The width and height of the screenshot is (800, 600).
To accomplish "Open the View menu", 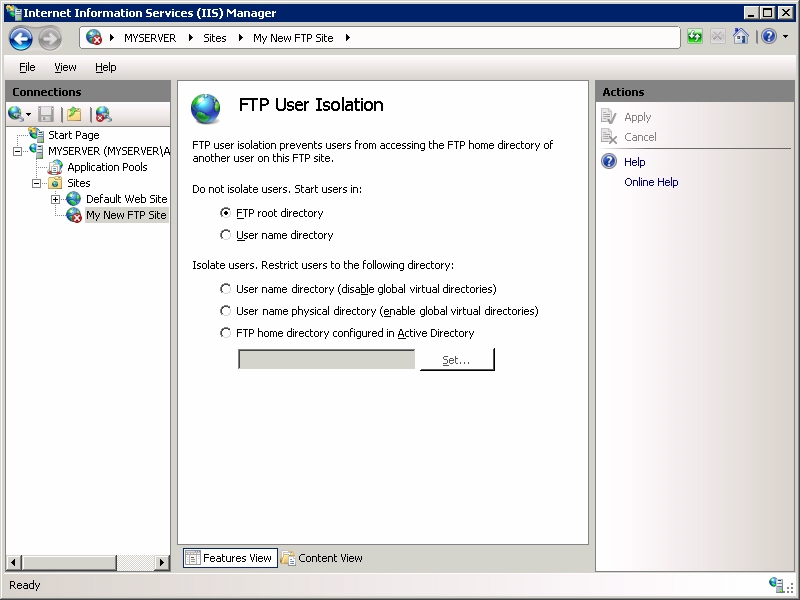I will (65, 67).
